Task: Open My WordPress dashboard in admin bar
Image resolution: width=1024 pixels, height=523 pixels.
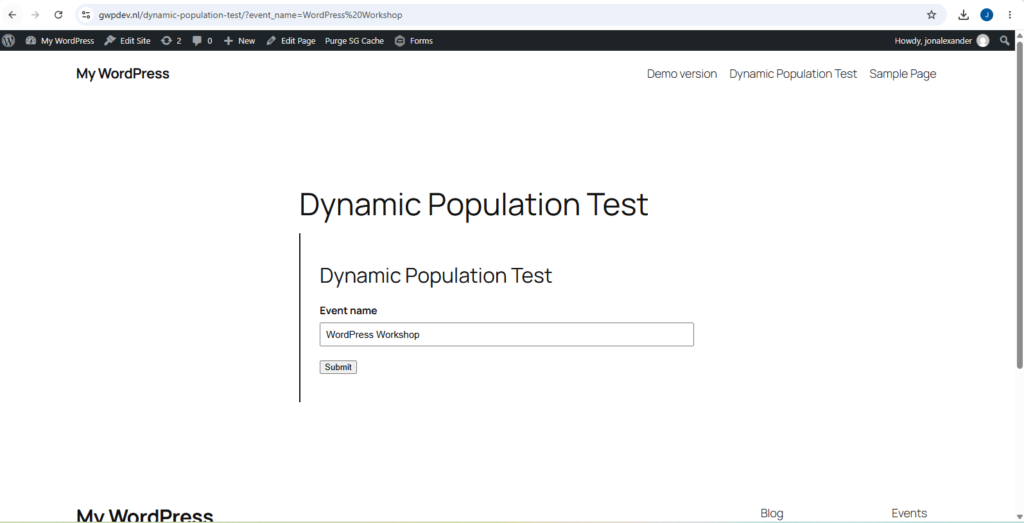Action: click(59, 40)
